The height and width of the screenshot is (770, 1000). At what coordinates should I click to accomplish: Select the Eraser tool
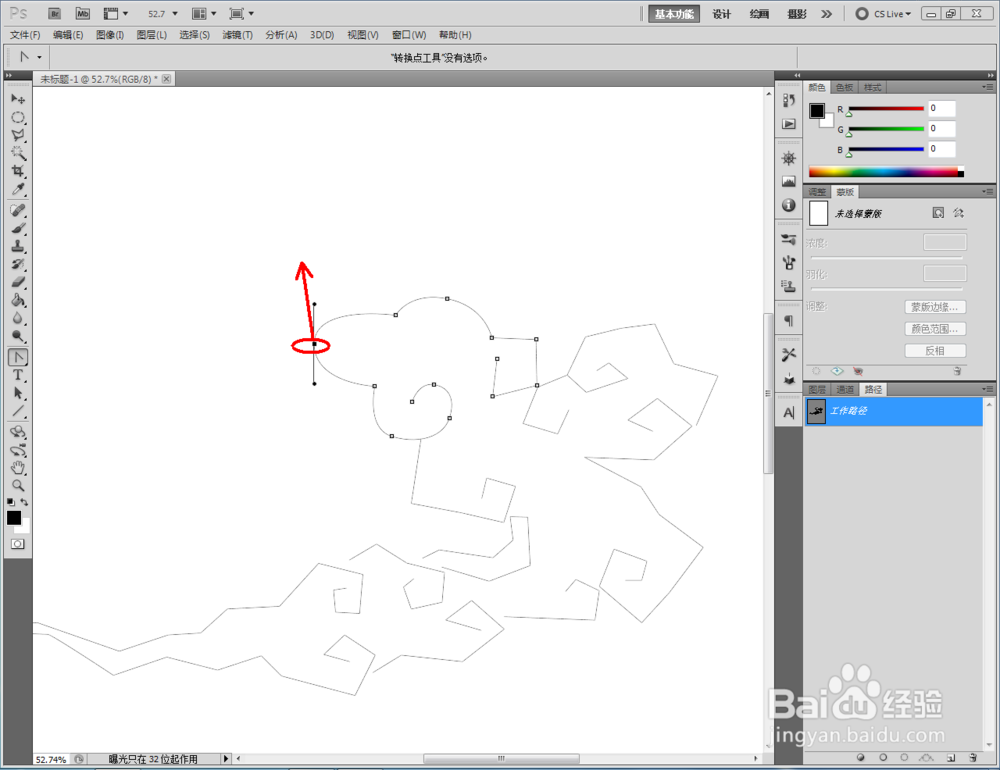pos(18,282)
